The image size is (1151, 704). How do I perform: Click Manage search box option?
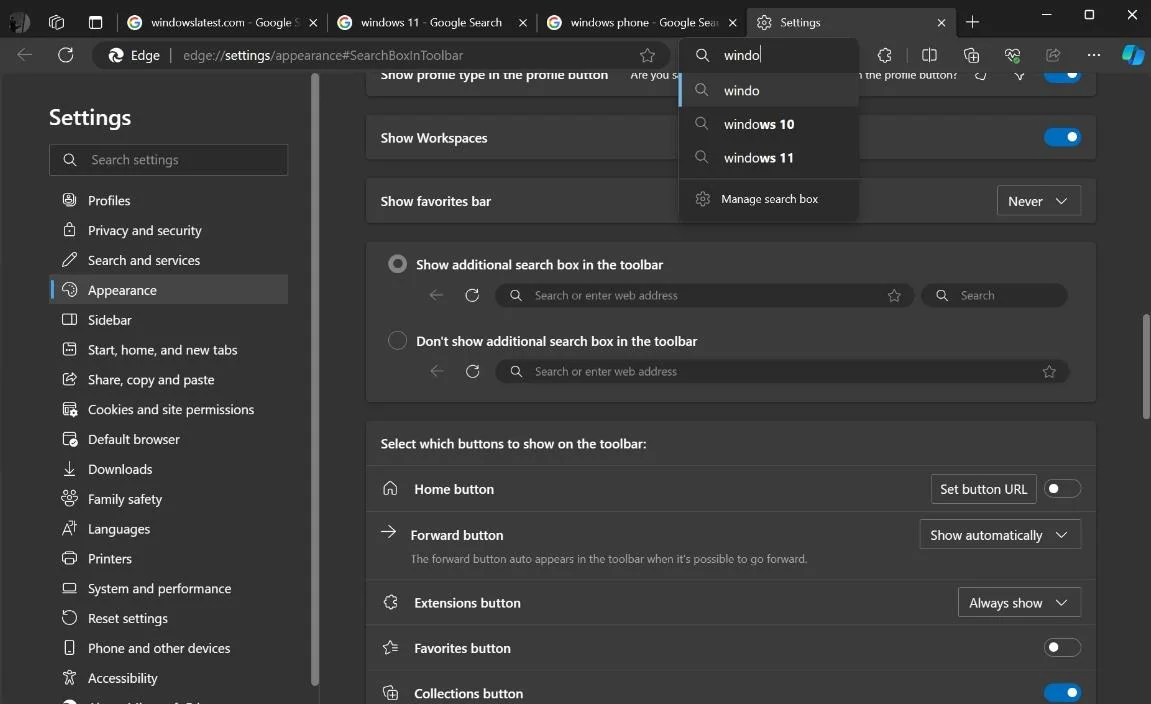[769, 199]
